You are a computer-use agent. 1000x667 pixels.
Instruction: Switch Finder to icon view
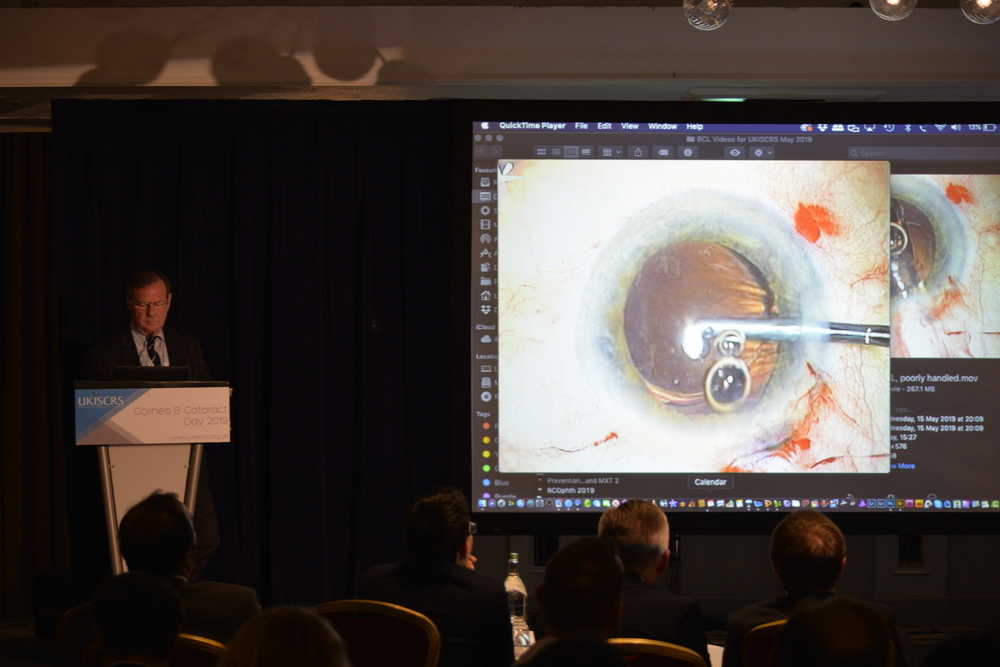(x=541, y=152)
